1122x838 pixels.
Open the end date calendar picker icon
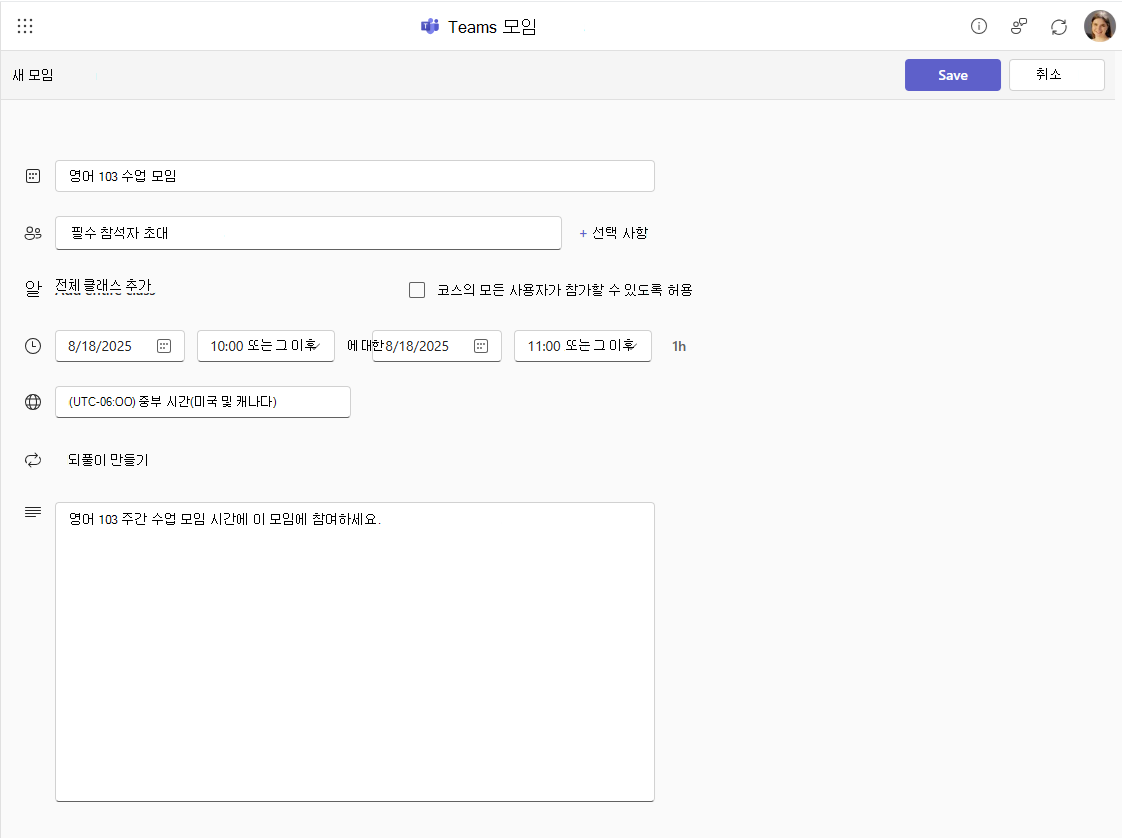(481, 346)
